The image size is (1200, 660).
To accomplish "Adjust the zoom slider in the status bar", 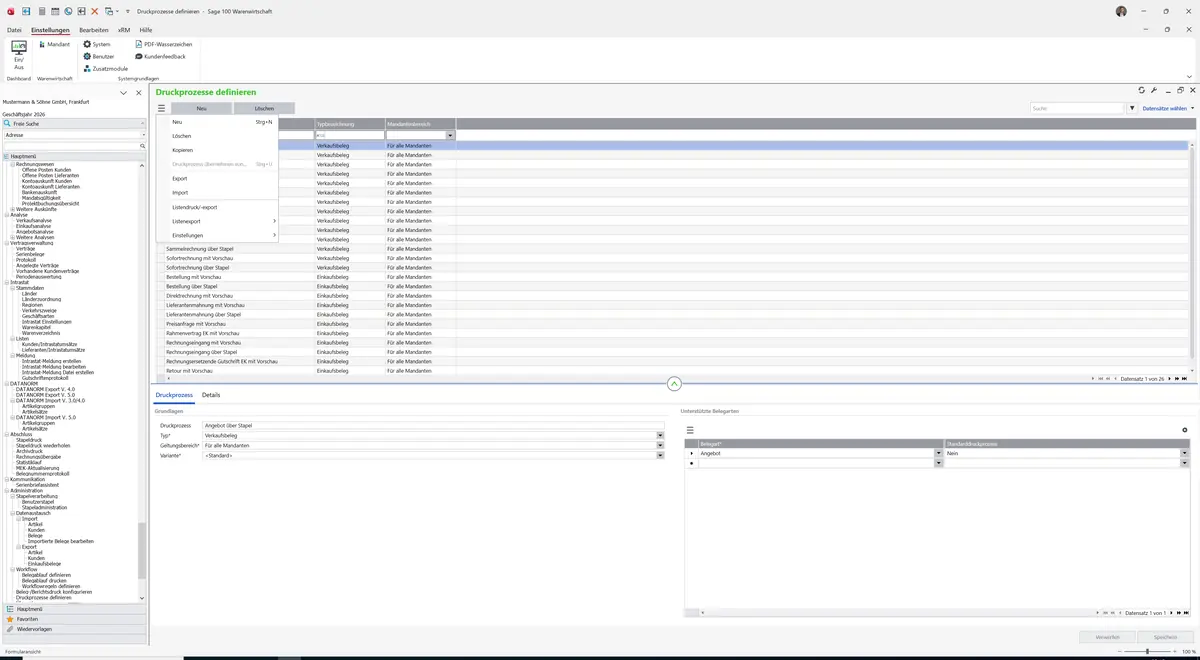I will click(1148, 651).
